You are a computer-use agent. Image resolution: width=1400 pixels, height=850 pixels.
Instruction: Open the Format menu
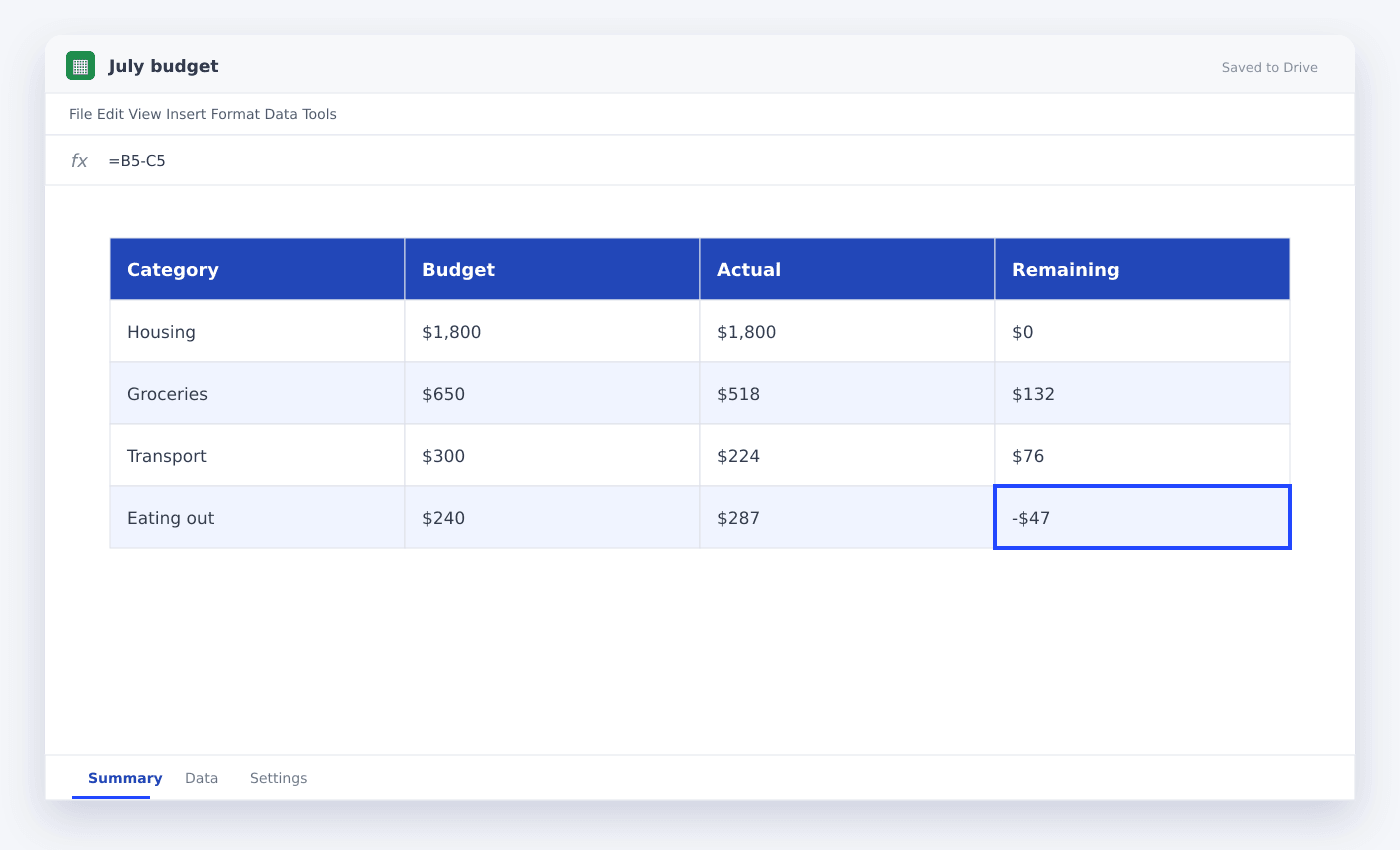[x=235, y=114]
